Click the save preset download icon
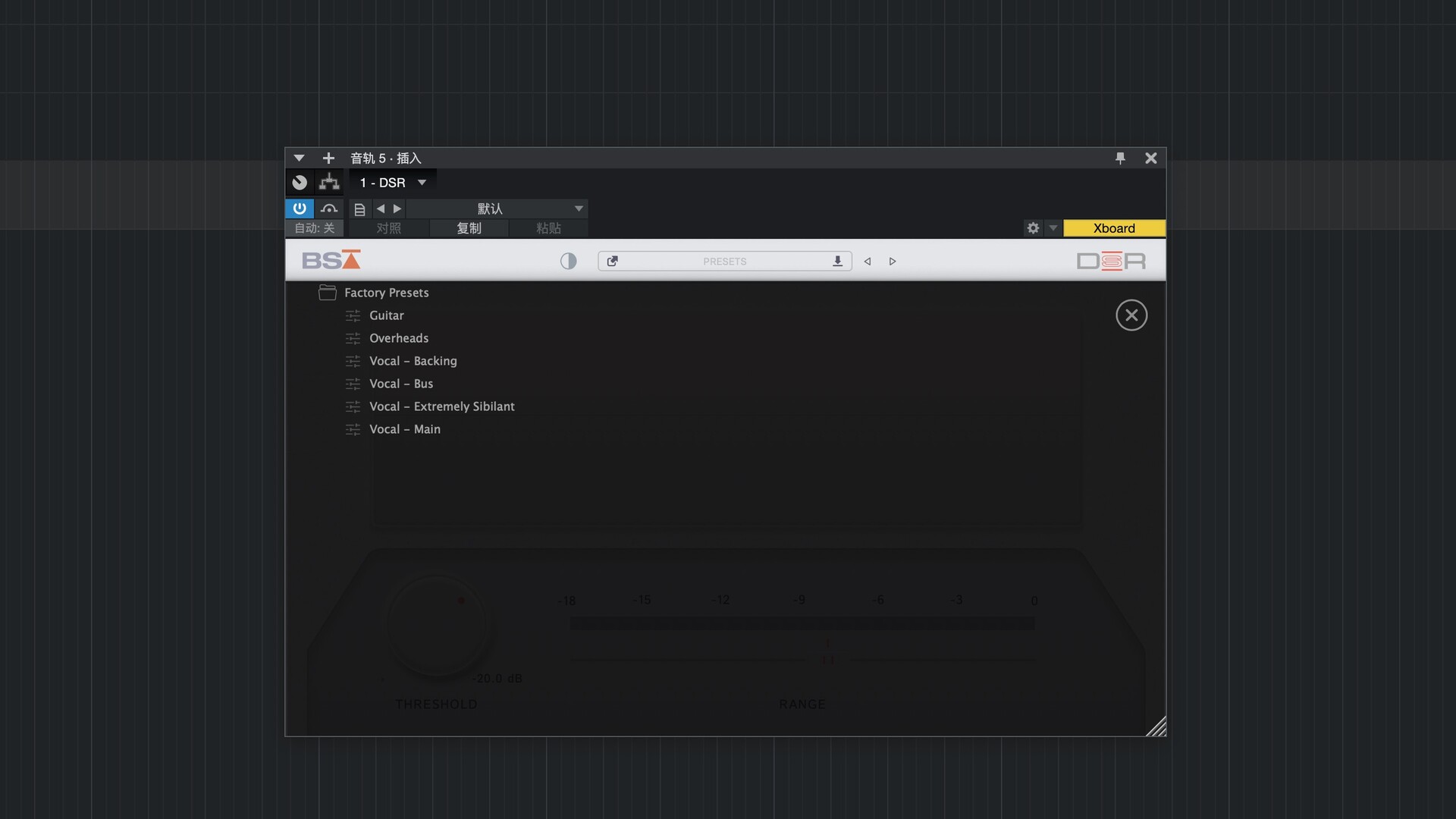The width and height of the screenshot is (1456, 819). (x=837, y=262)
